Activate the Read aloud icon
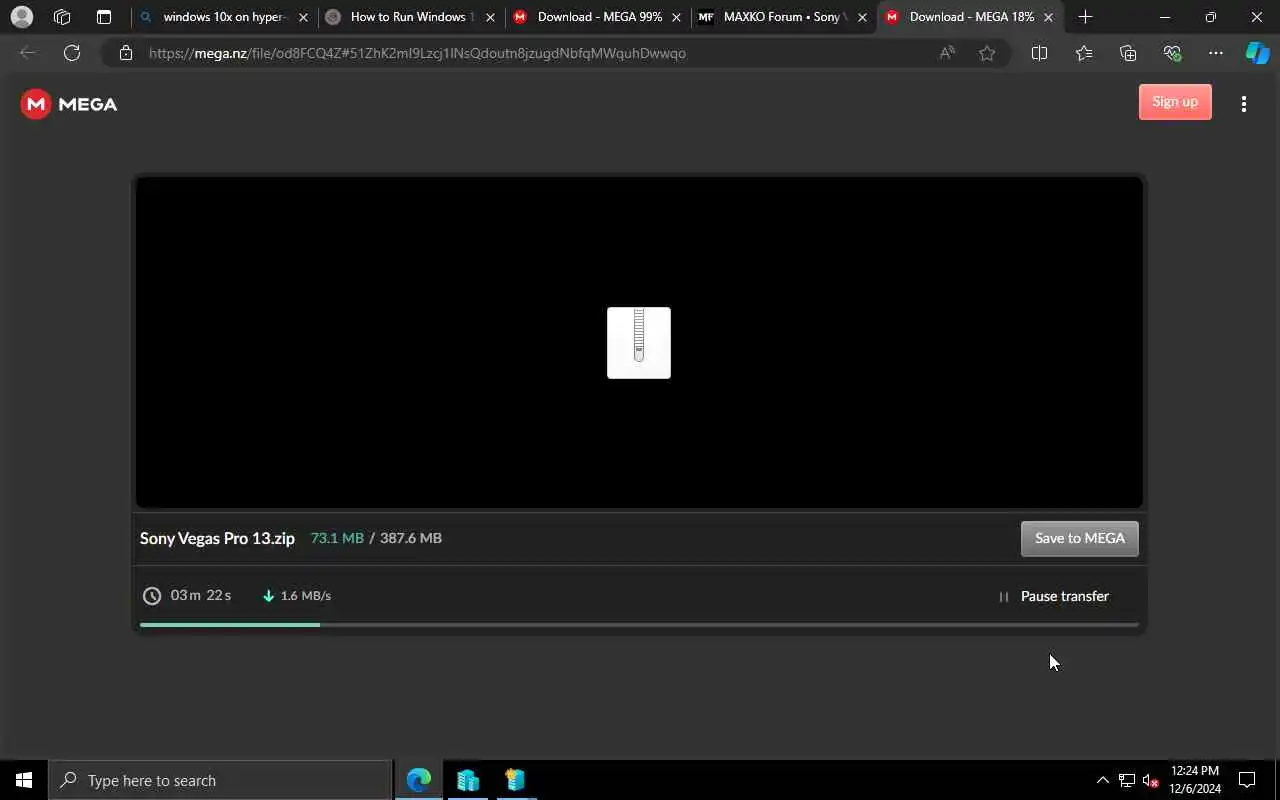Viewport: 1280px width, 800px height. pyautogui.click(x=947, y=53)
